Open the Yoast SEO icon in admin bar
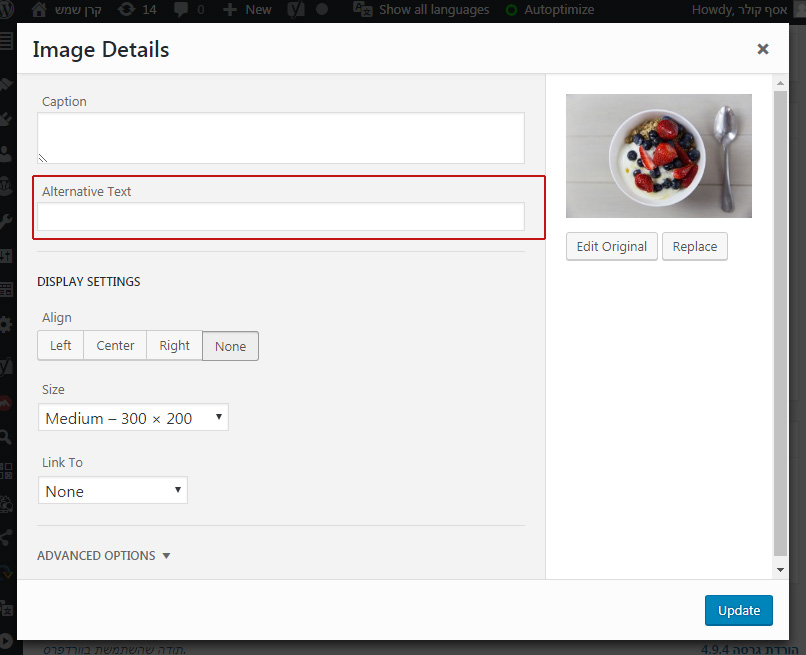This screenshot has height=655, width=806. coord(296,9)
